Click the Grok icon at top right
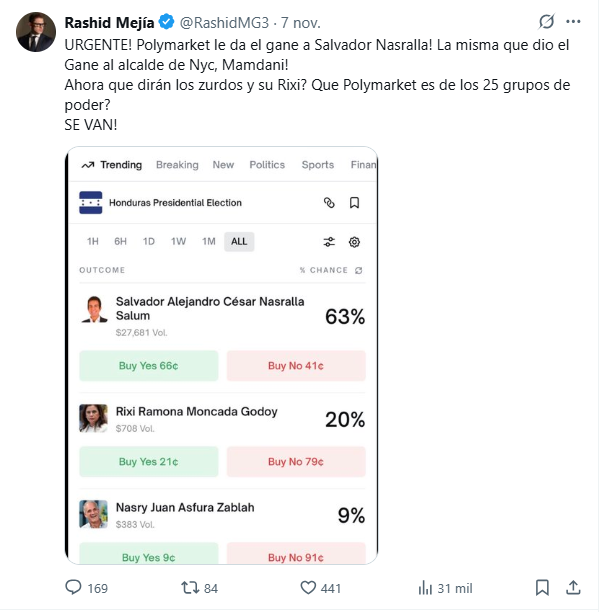This screenshot has width=601, height=612. pyautogui.click(x=547, y=21)
